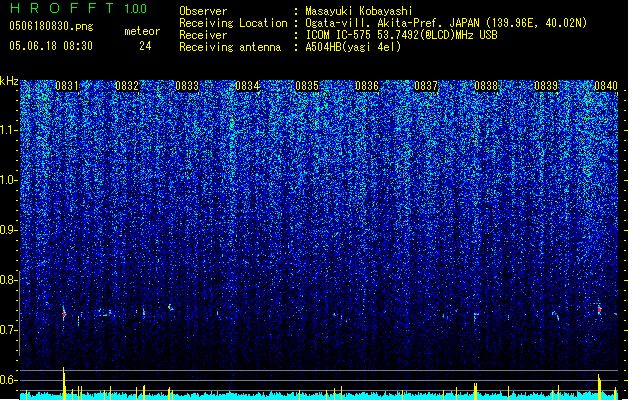This screenshot has height=400, width=629.
Task: Click the meteor count 24
Action: coord(145,46)
